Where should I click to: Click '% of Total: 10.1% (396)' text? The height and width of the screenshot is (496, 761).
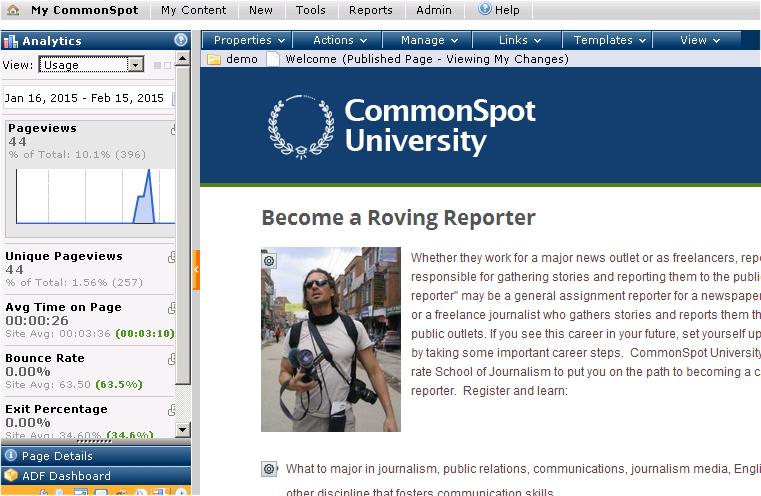pyautogui.click(x=77, y=155)
